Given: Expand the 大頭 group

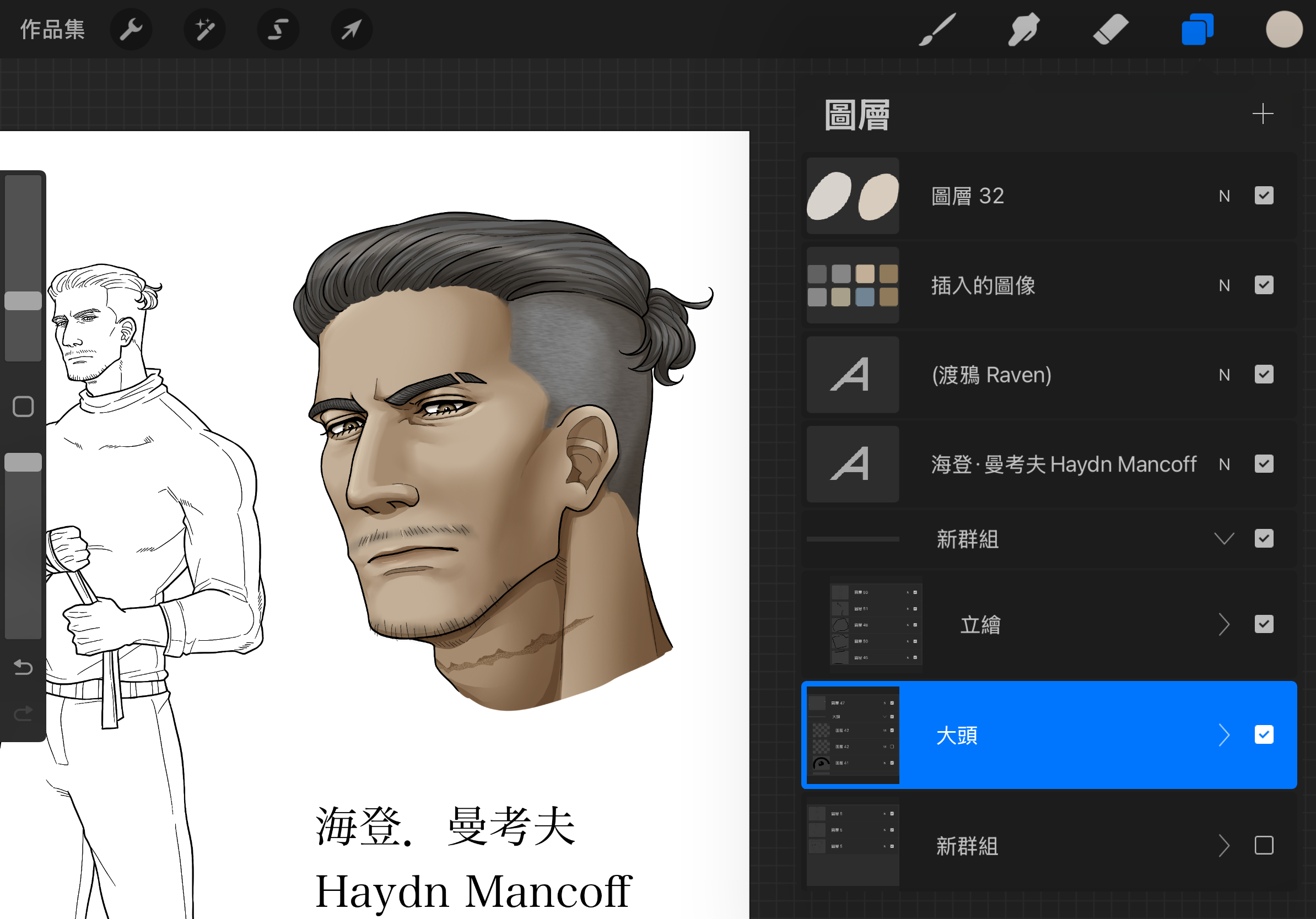Looking at the screenshot, I should tap(1224, 735).
